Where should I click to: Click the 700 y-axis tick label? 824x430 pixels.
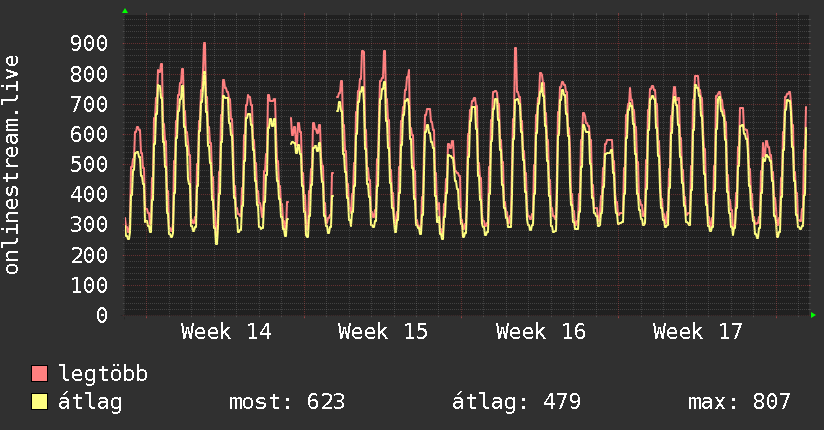pos(89,104)
